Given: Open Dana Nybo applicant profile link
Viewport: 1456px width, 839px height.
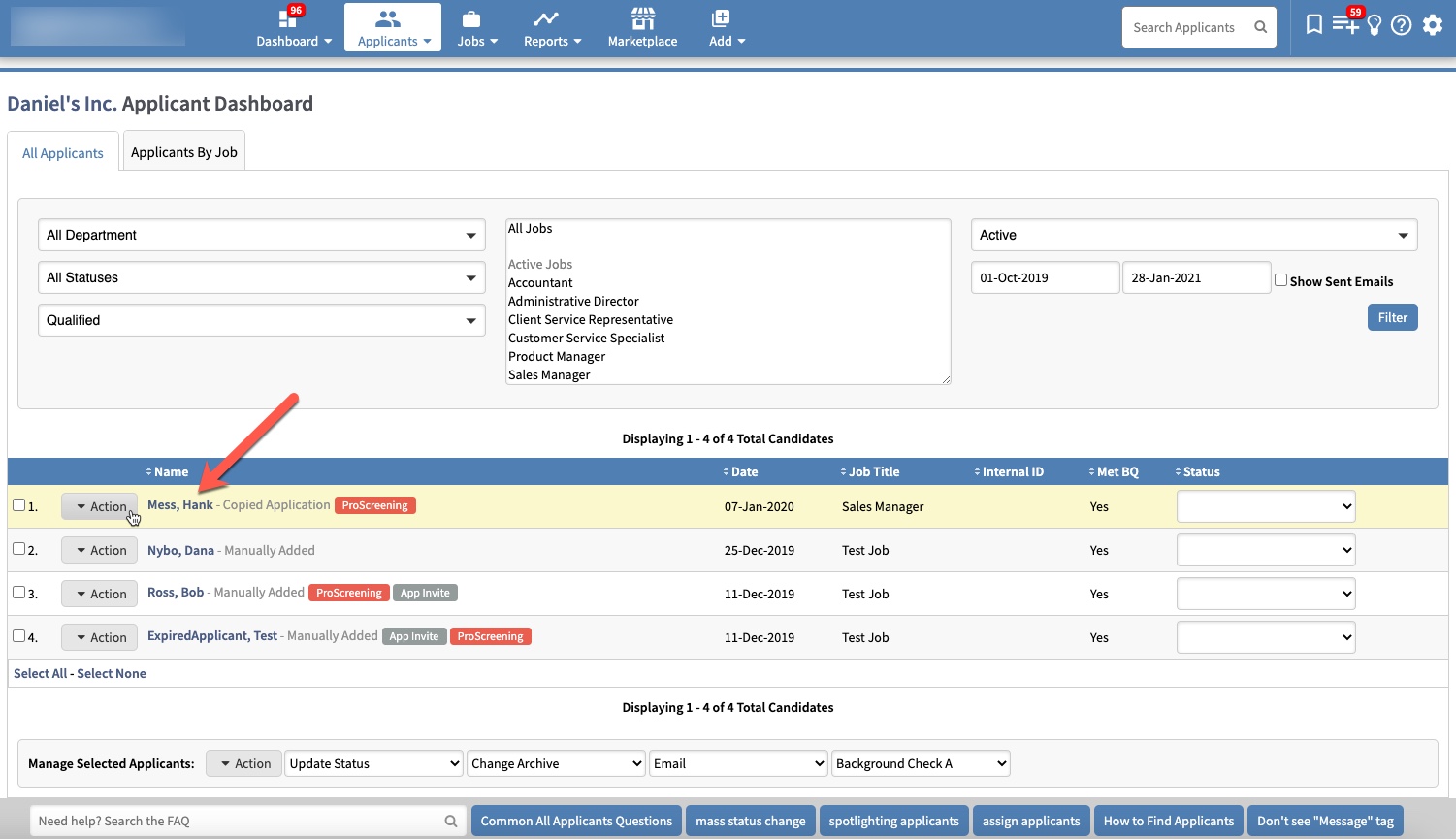Looking at the screenshot, I should (180, 550).
